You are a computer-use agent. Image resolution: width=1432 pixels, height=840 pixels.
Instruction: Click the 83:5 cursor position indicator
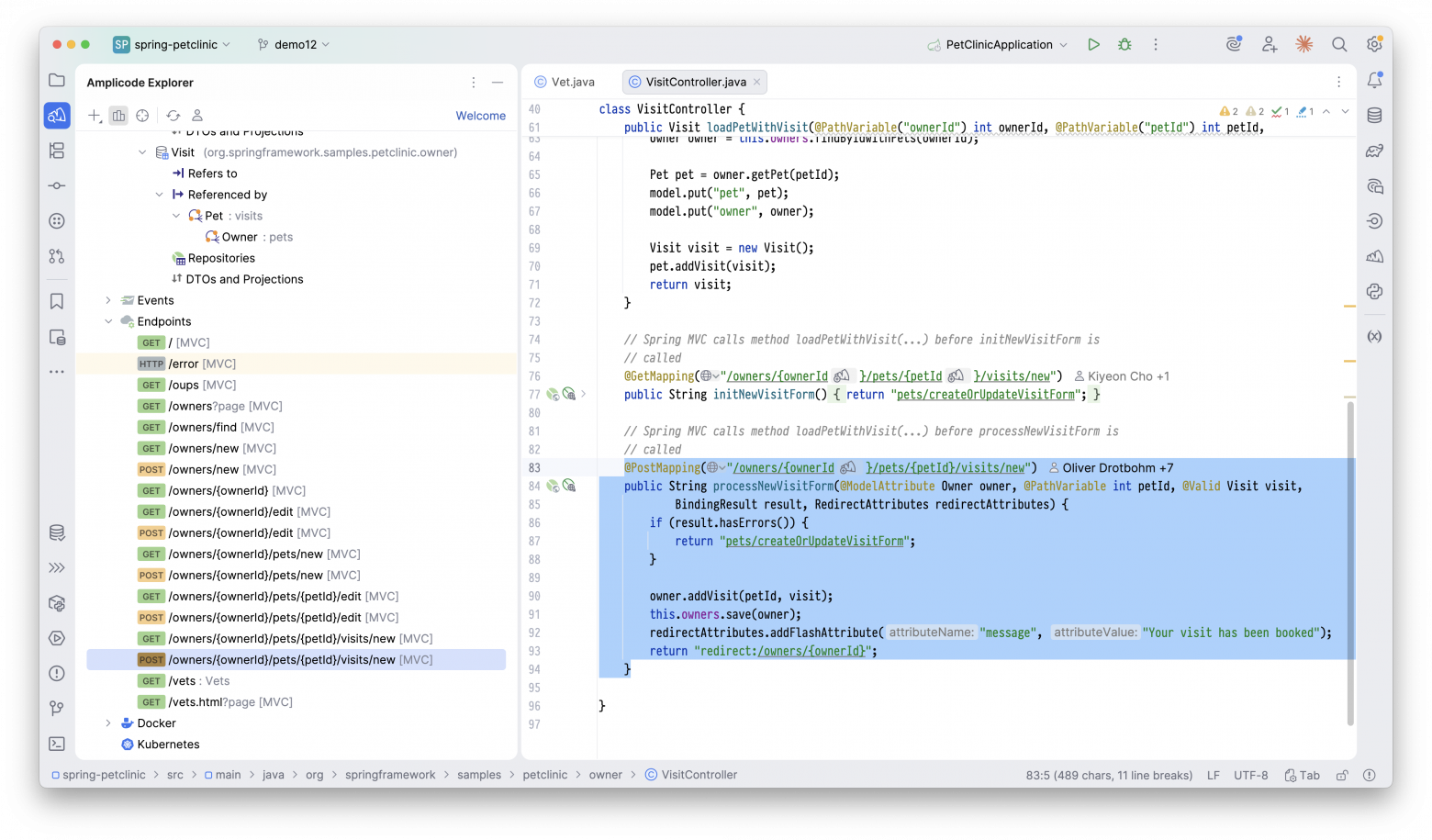[x=1109, y=775]
